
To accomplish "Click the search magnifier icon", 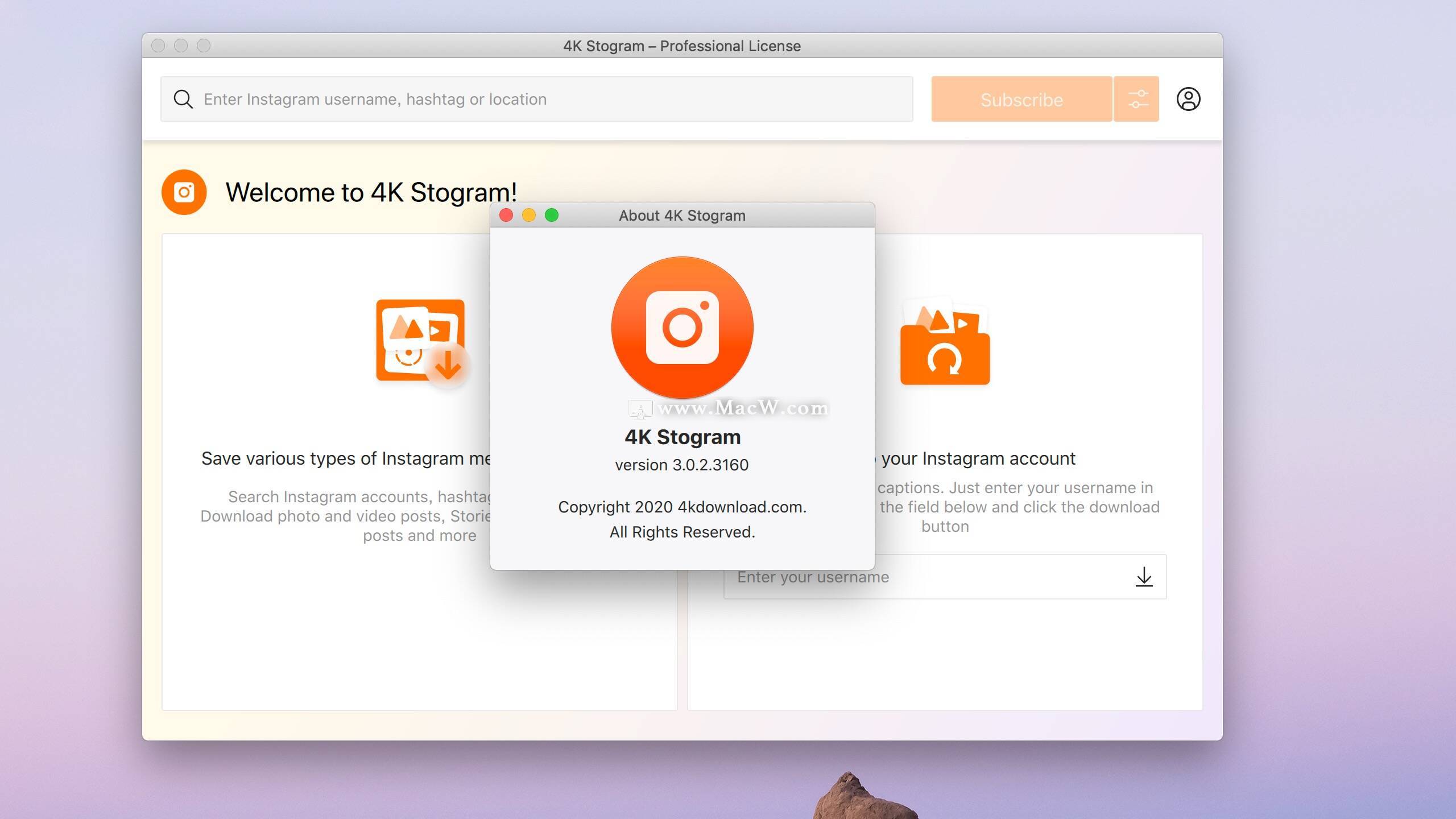I will [183, 99].
